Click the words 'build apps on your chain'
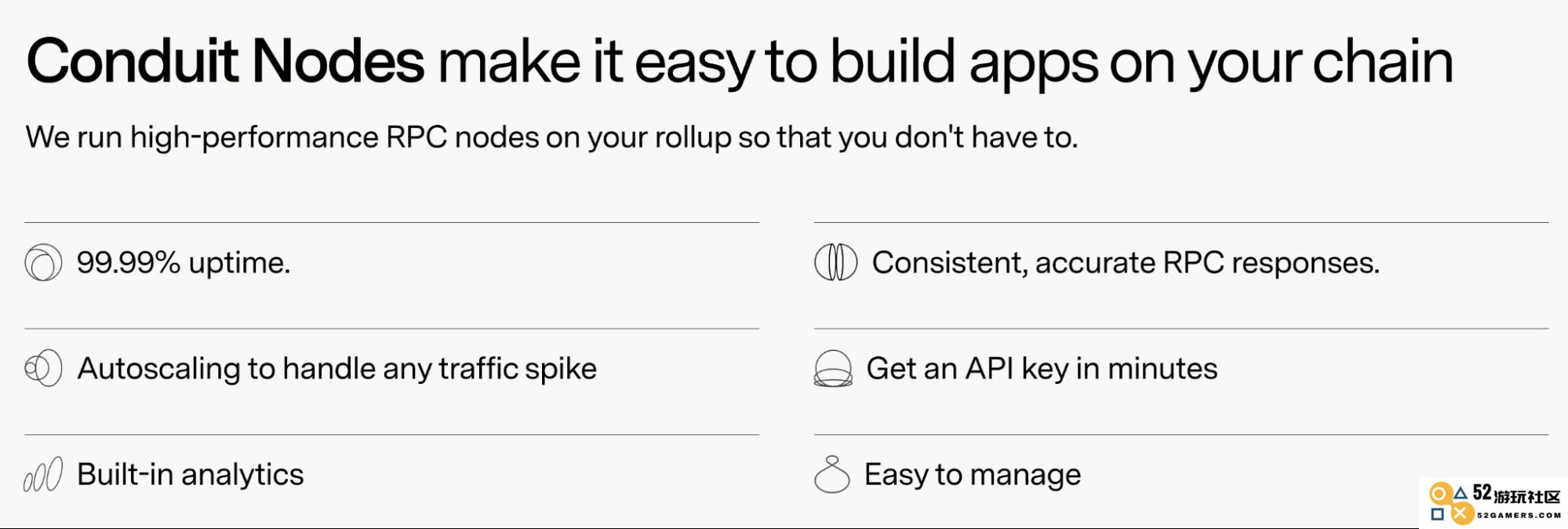Image resolution: width=1568 pixels, height=529 pixels. 1141,63
